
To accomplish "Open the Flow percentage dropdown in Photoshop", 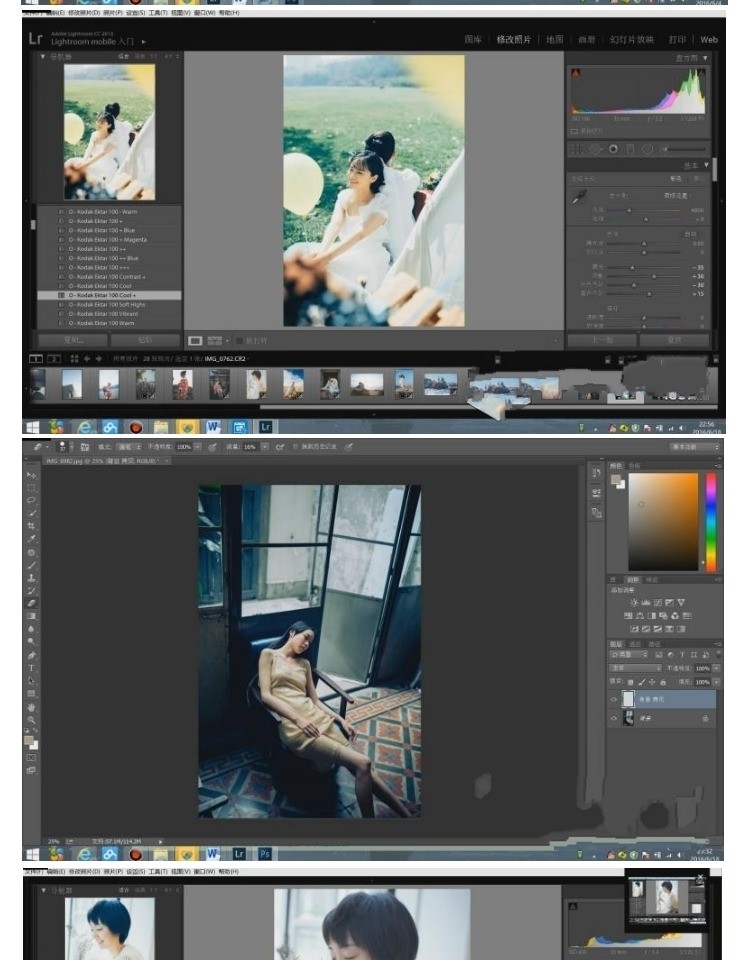I will [264, 447].
